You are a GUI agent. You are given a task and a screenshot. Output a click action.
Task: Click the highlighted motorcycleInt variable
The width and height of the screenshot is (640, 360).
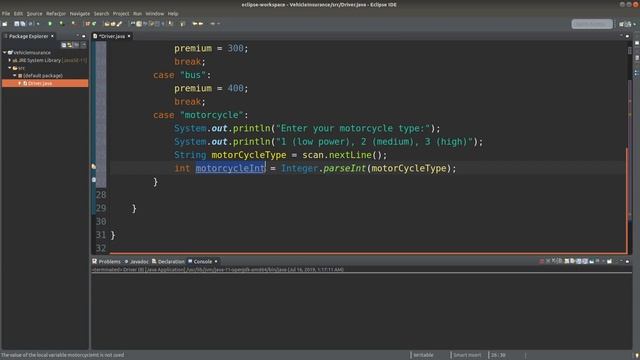click(x=230, y=168)
